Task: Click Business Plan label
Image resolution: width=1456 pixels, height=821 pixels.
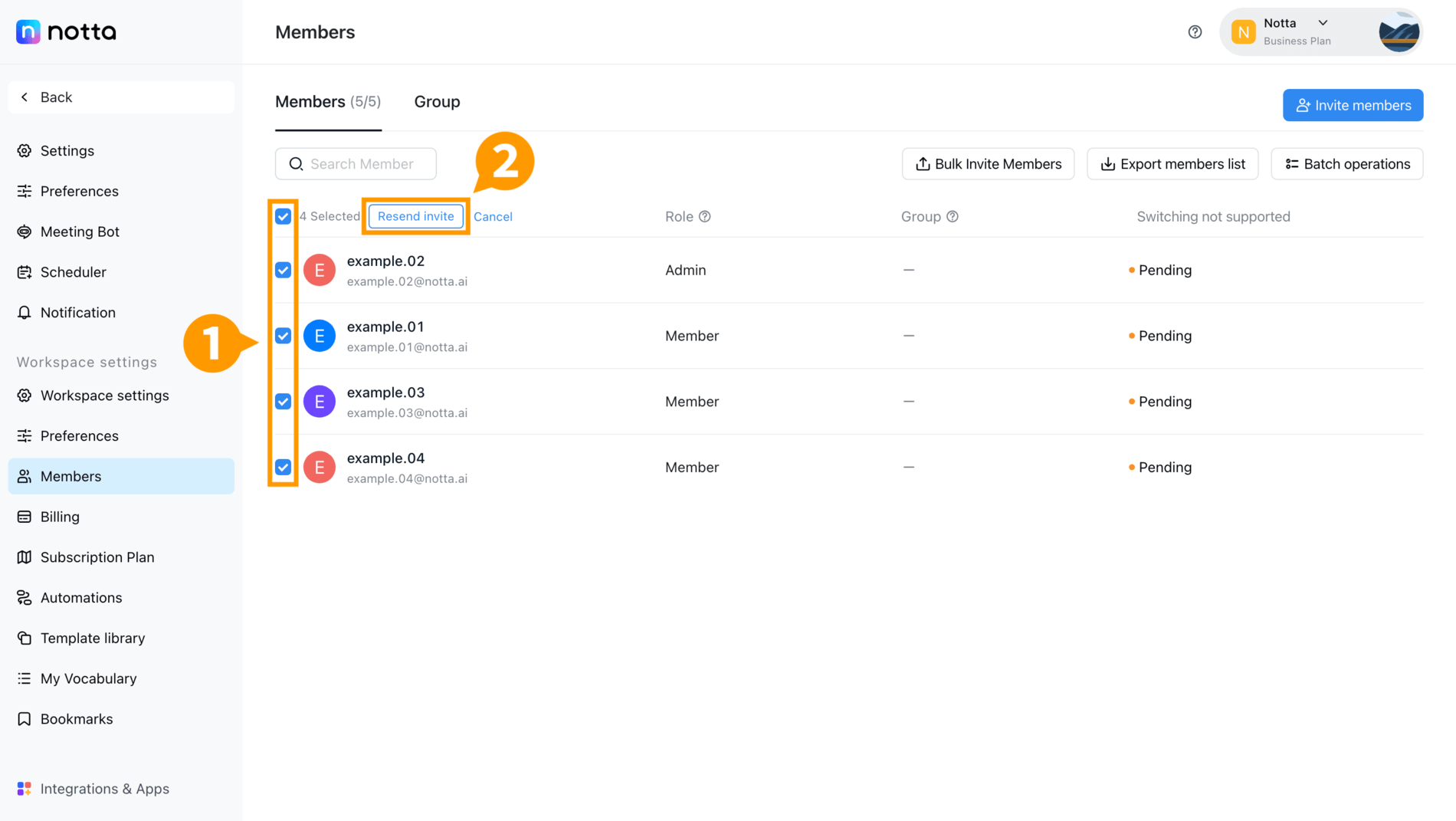Action: [x=1297, y=41]
